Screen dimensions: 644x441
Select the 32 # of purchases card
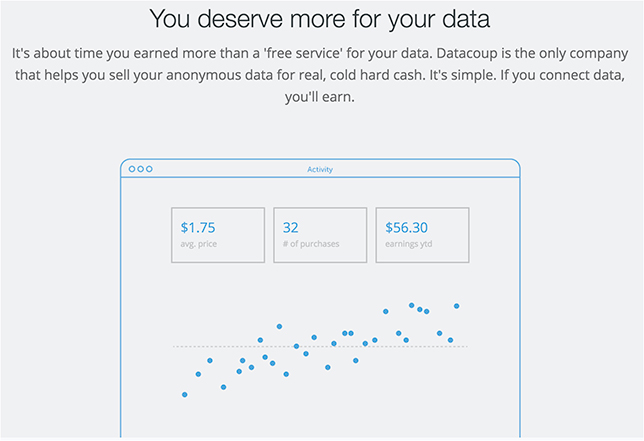point(320,235)
